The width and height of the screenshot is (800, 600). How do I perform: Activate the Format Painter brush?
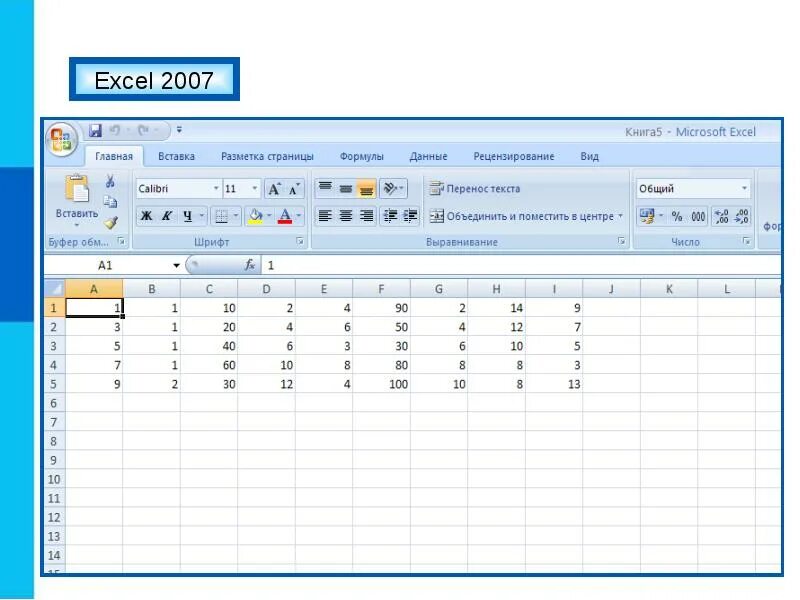[x=110, y=222]
